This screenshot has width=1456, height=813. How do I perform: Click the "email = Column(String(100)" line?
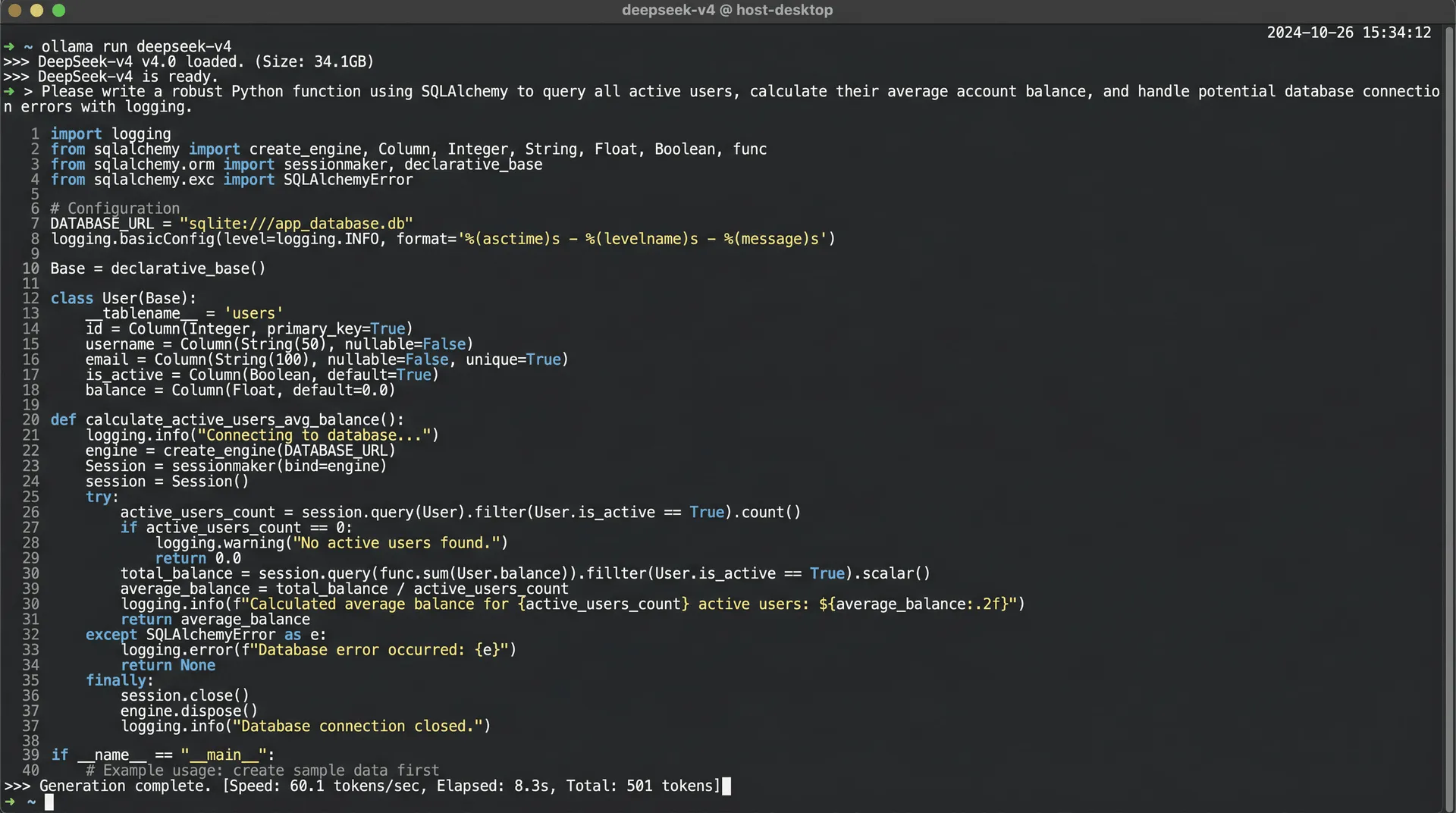coord(327,359)
